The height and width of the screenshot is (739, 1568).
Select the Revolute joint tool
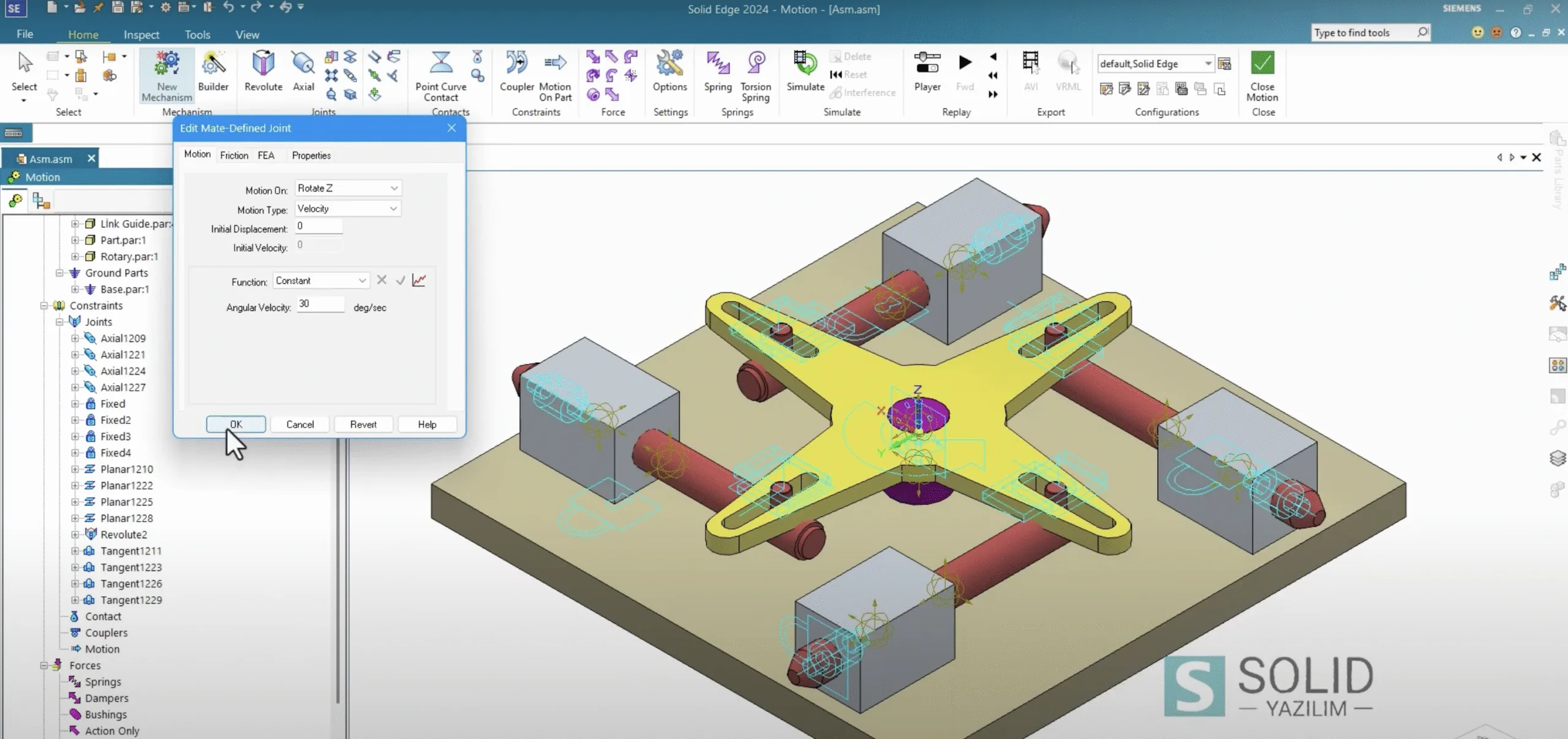pyautogui.click(x=263, y=72)
